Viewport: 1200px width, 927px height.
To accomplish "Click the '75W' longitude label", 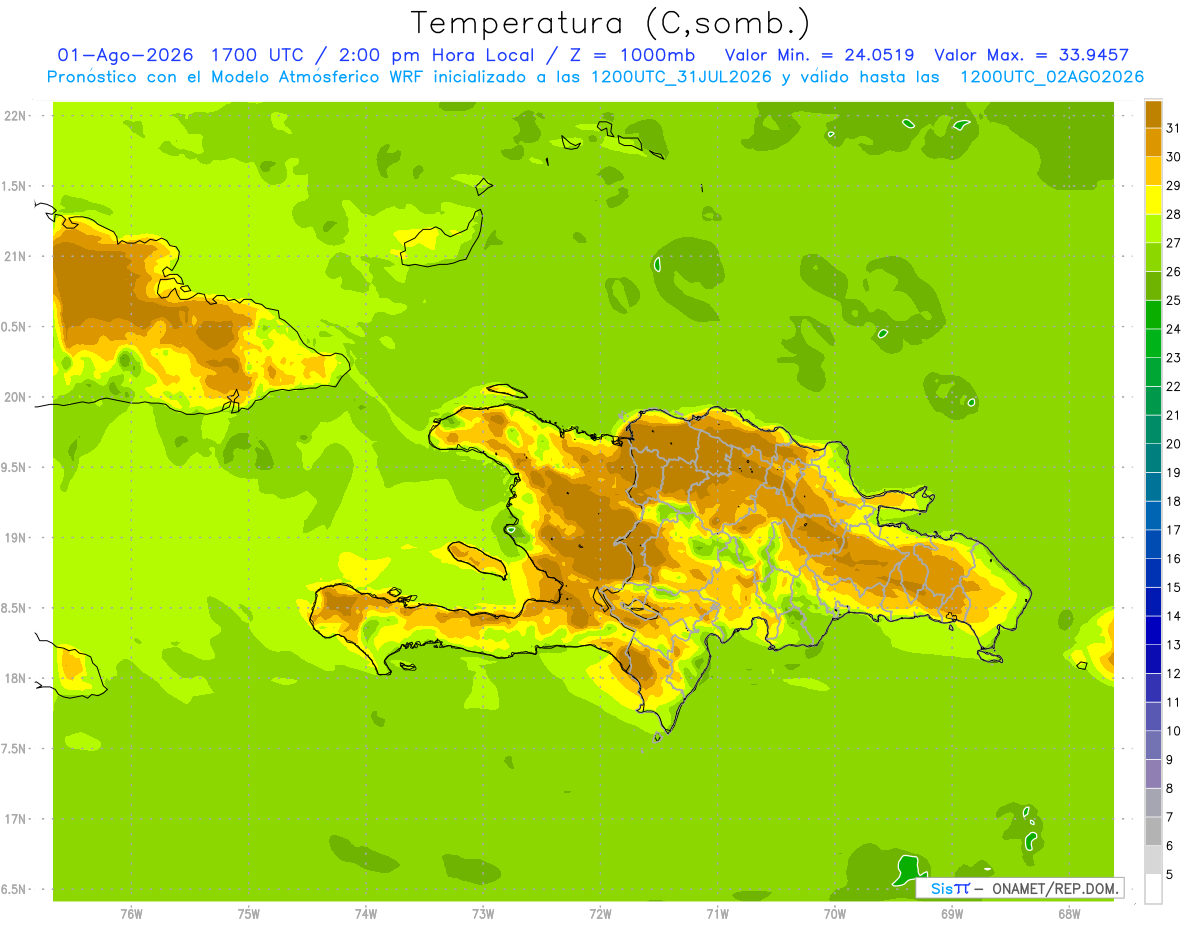I will tap(249, 914).
